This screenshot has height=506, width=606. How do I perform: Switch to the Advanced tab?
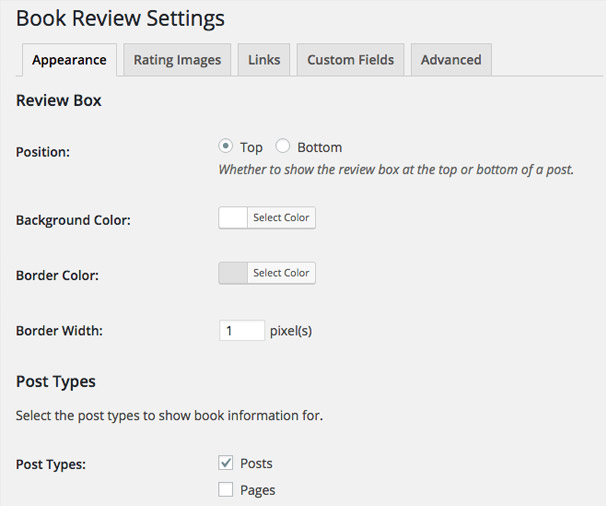tap(451, 60)
